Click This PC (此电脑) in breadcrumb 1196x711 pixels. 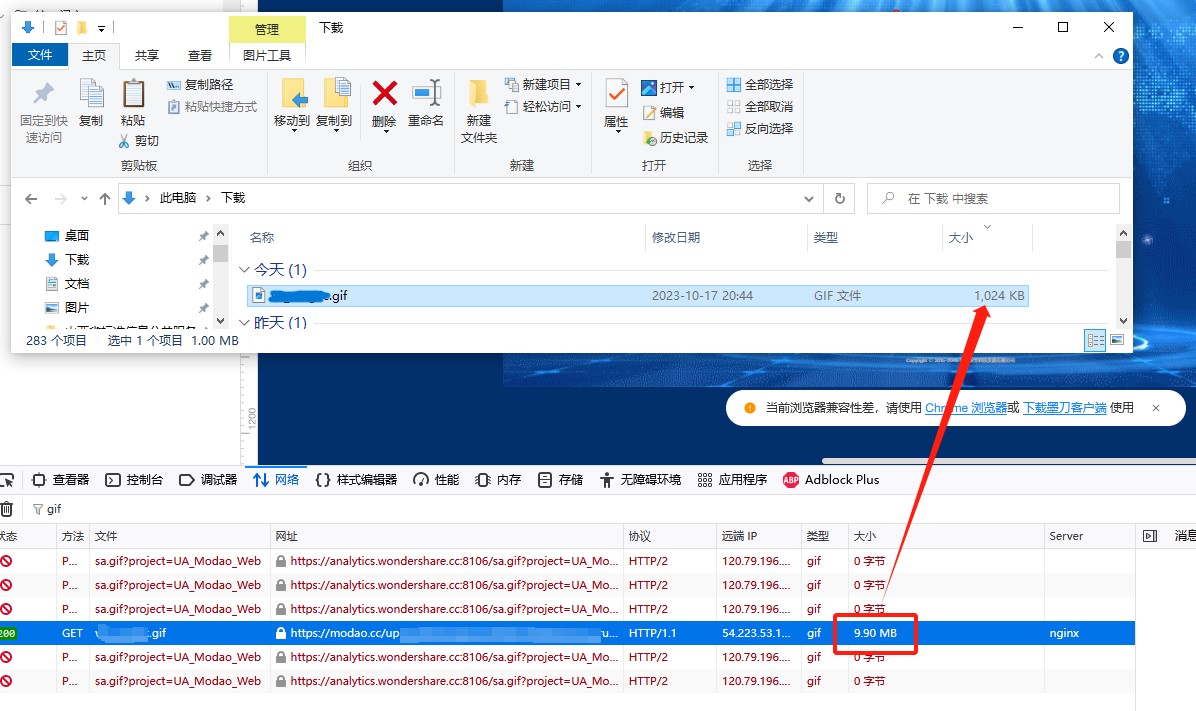point(178,198)
